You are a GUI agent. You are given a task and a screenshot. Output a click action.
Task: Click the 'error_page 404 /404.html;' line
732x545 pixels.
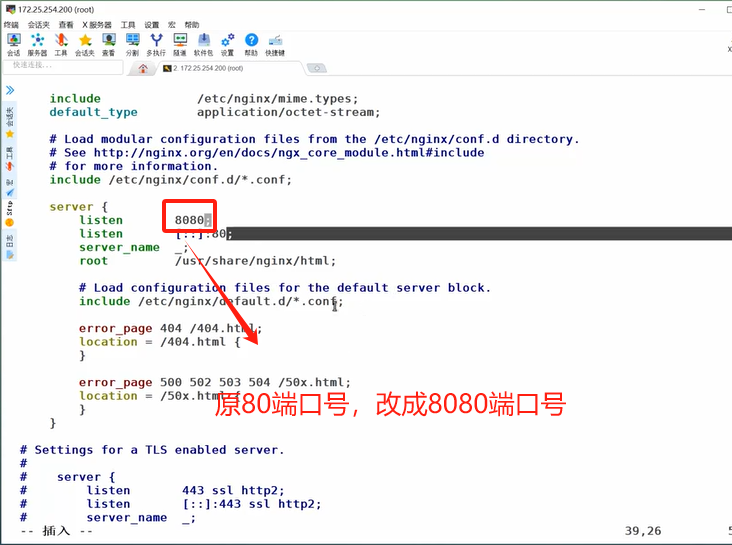coord(170,328)
